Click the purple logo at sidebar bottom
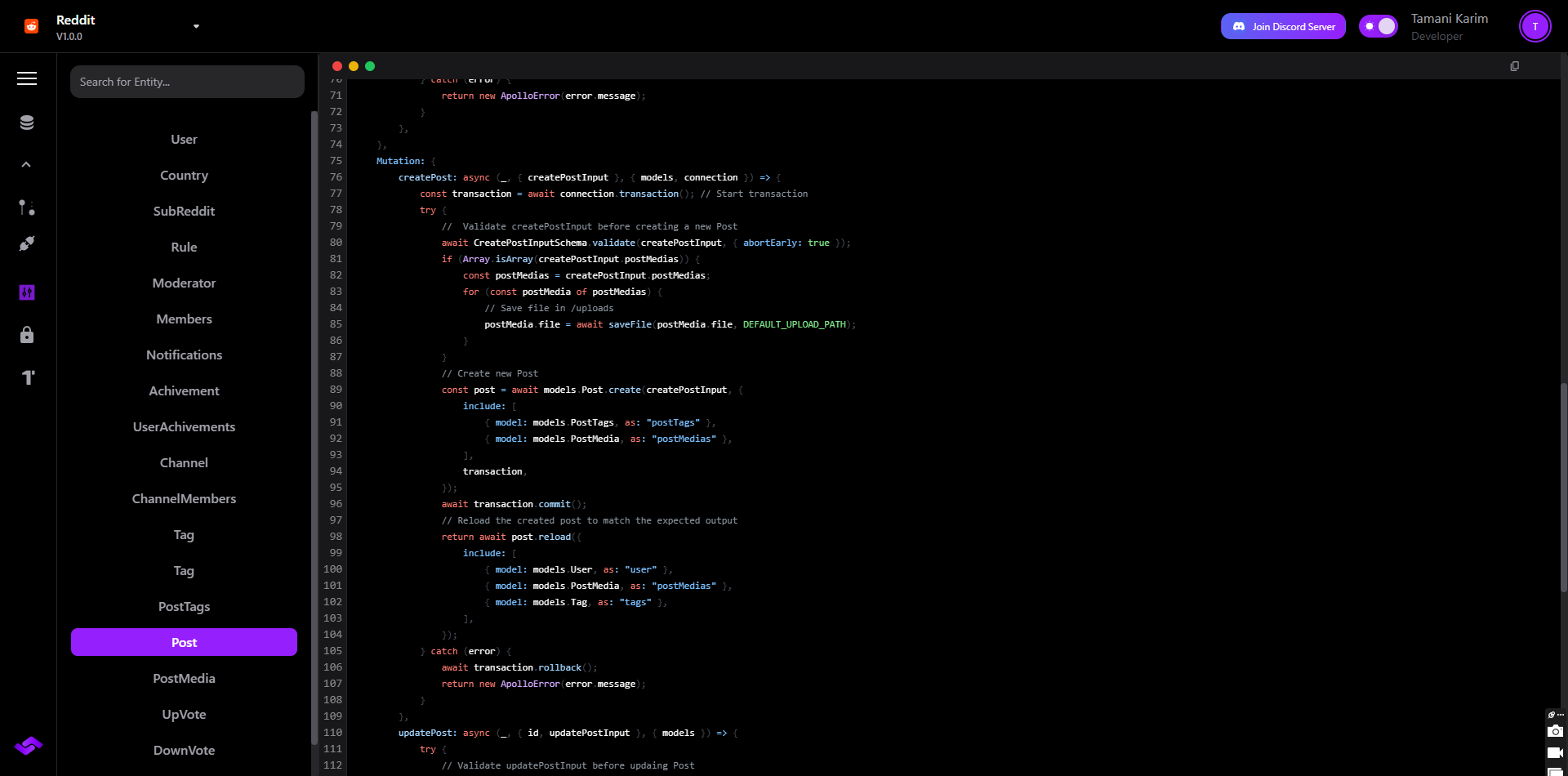This screenshot has width=1568, height=776. point(29,745)
